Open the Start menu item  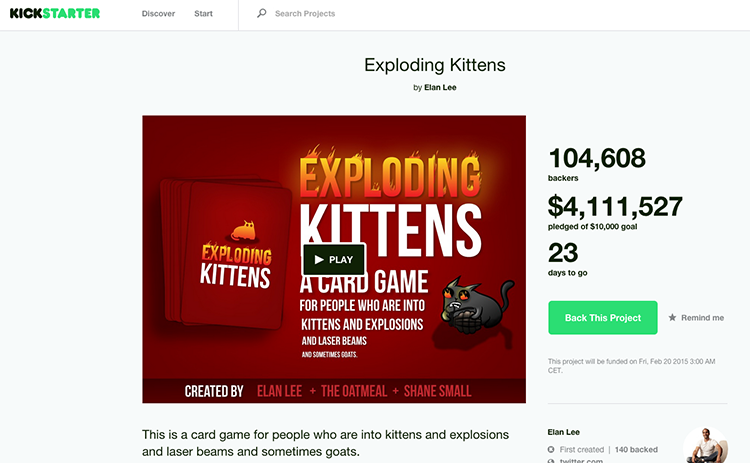(204, 14)
